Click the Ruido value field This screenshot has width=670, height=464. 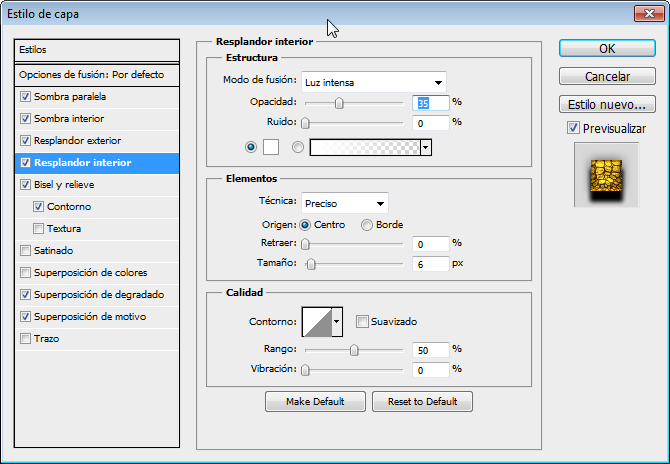click(x=431, y=123)
